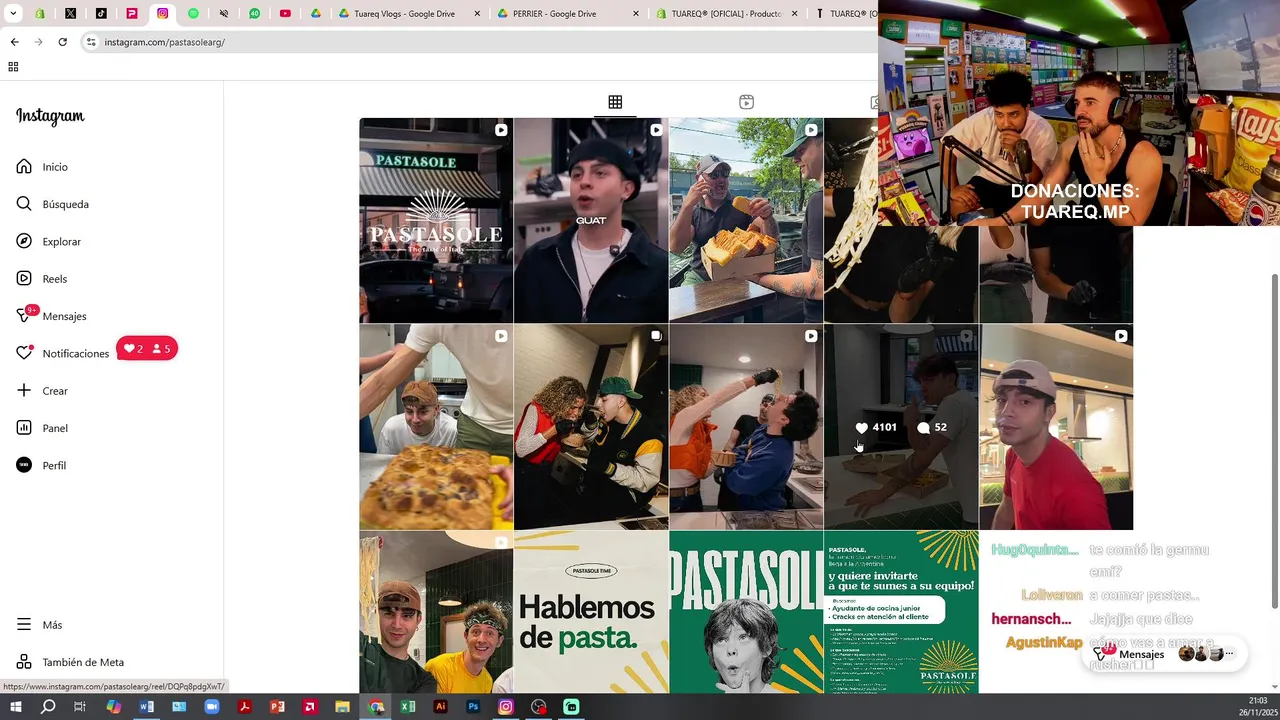Switch to the TikTok pinned tab
Viewport: 1280px width, 720px height.
tap(101, 14)
